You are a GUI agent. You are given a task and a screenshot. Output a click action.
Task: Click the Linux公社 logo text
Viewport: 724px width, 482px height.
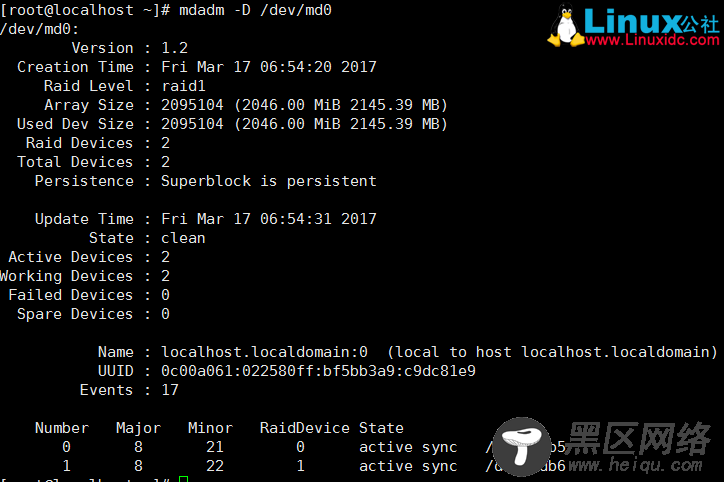pyautogui.click(x=652, y=21)
